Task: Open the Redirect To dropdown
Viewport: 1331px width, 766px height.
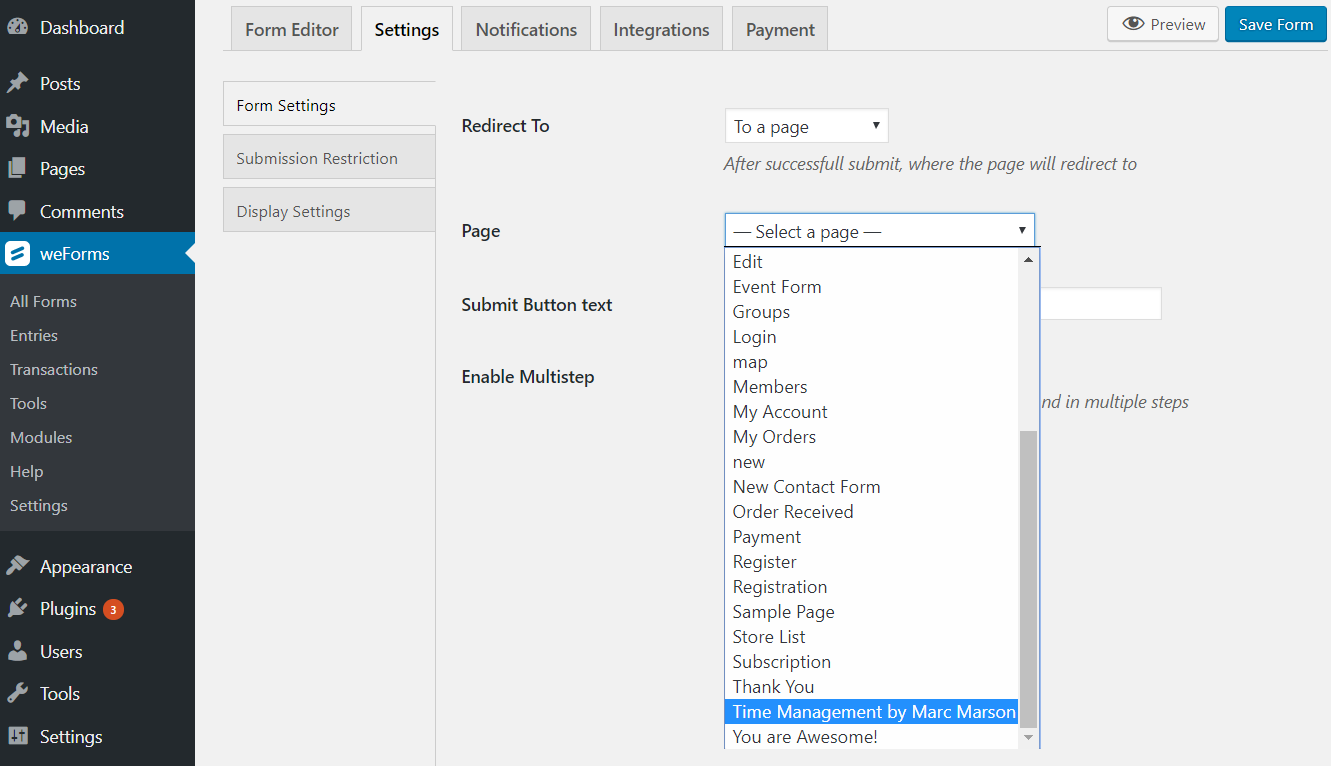Action: coord(806,127)
